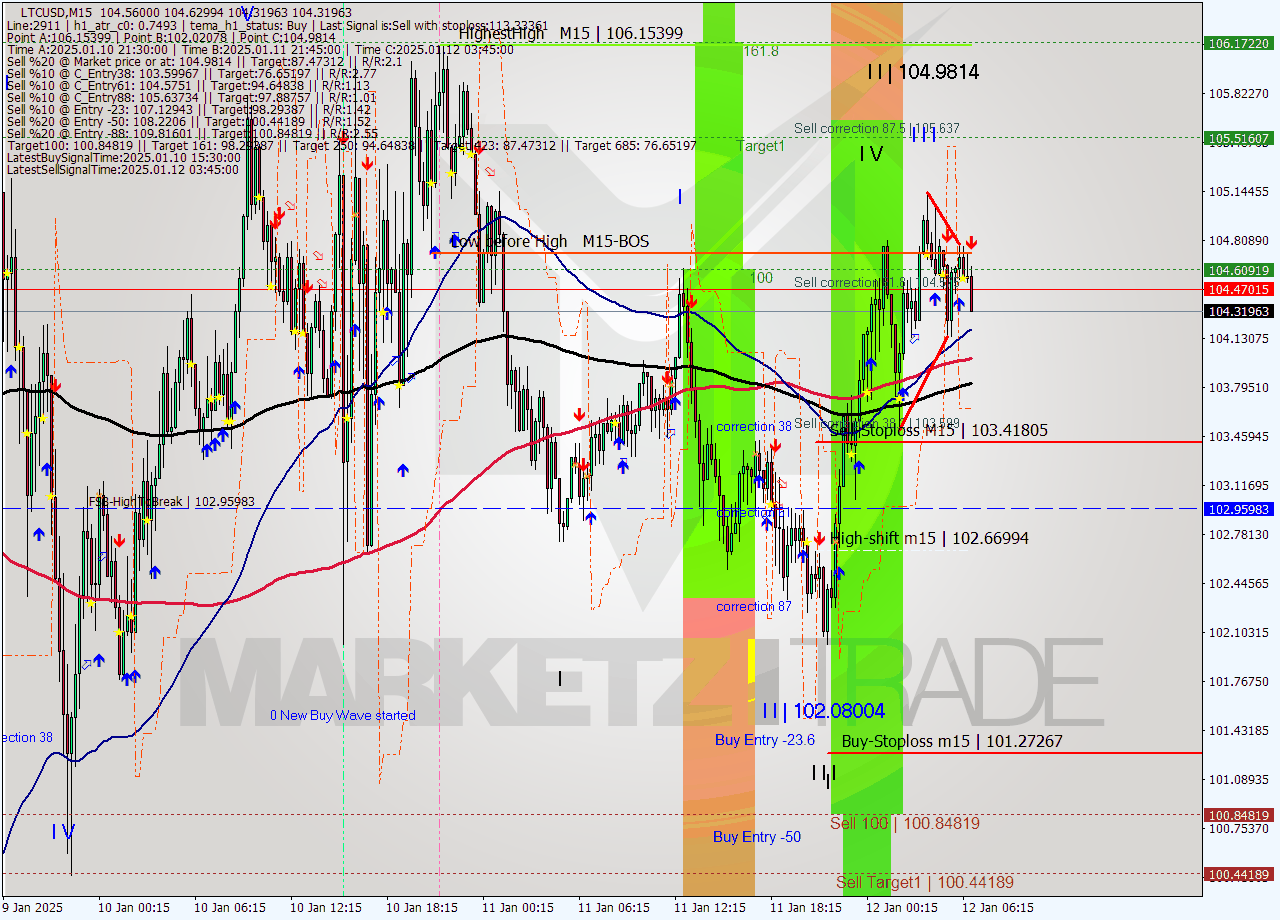Click the 'Low before High M15-BOS' label
Image resolution: width=1280 pixels, height=920 pixels.
tap(549, 241)
